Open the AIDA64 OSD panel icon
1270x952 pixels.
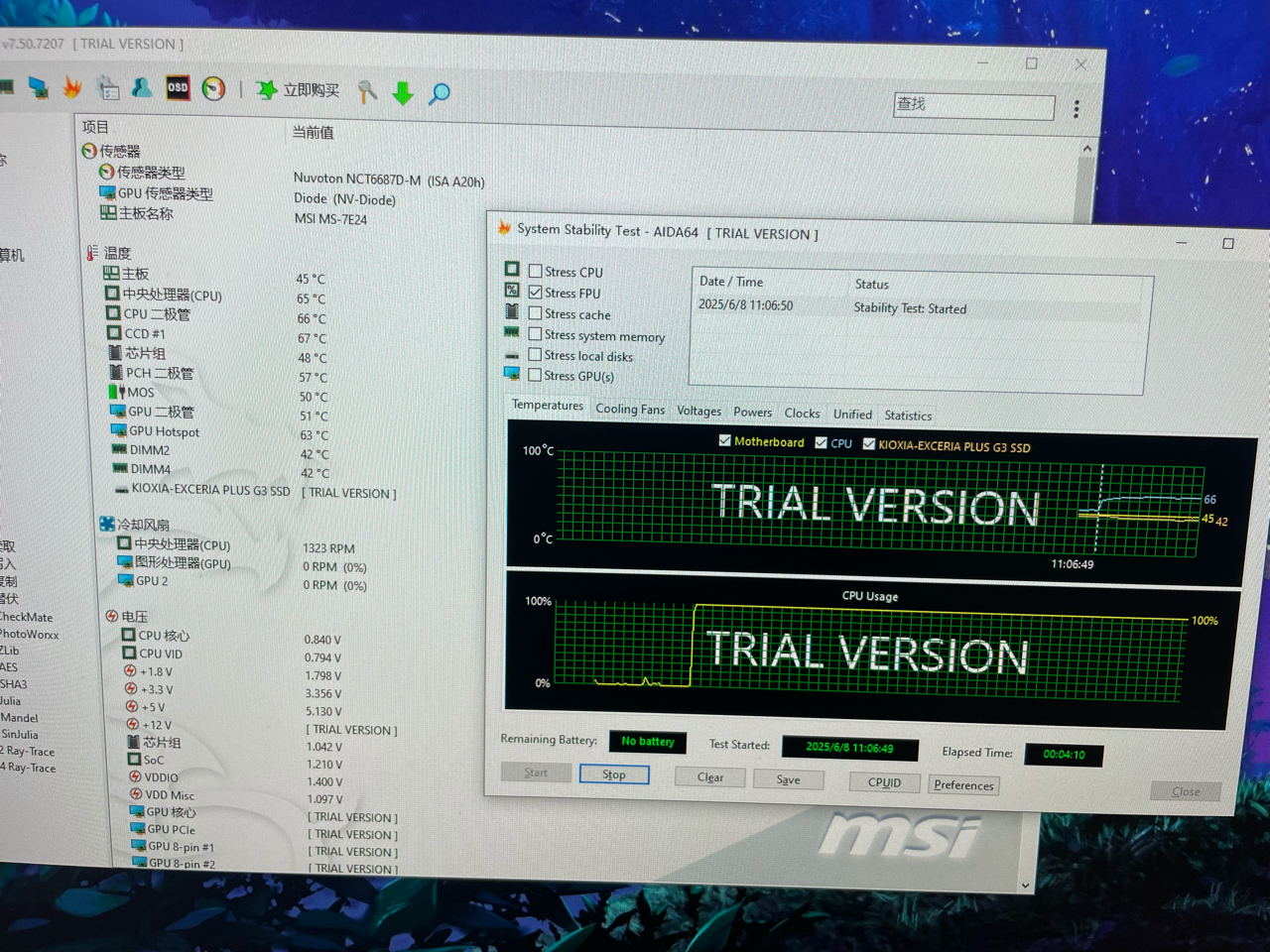(177, 88)
